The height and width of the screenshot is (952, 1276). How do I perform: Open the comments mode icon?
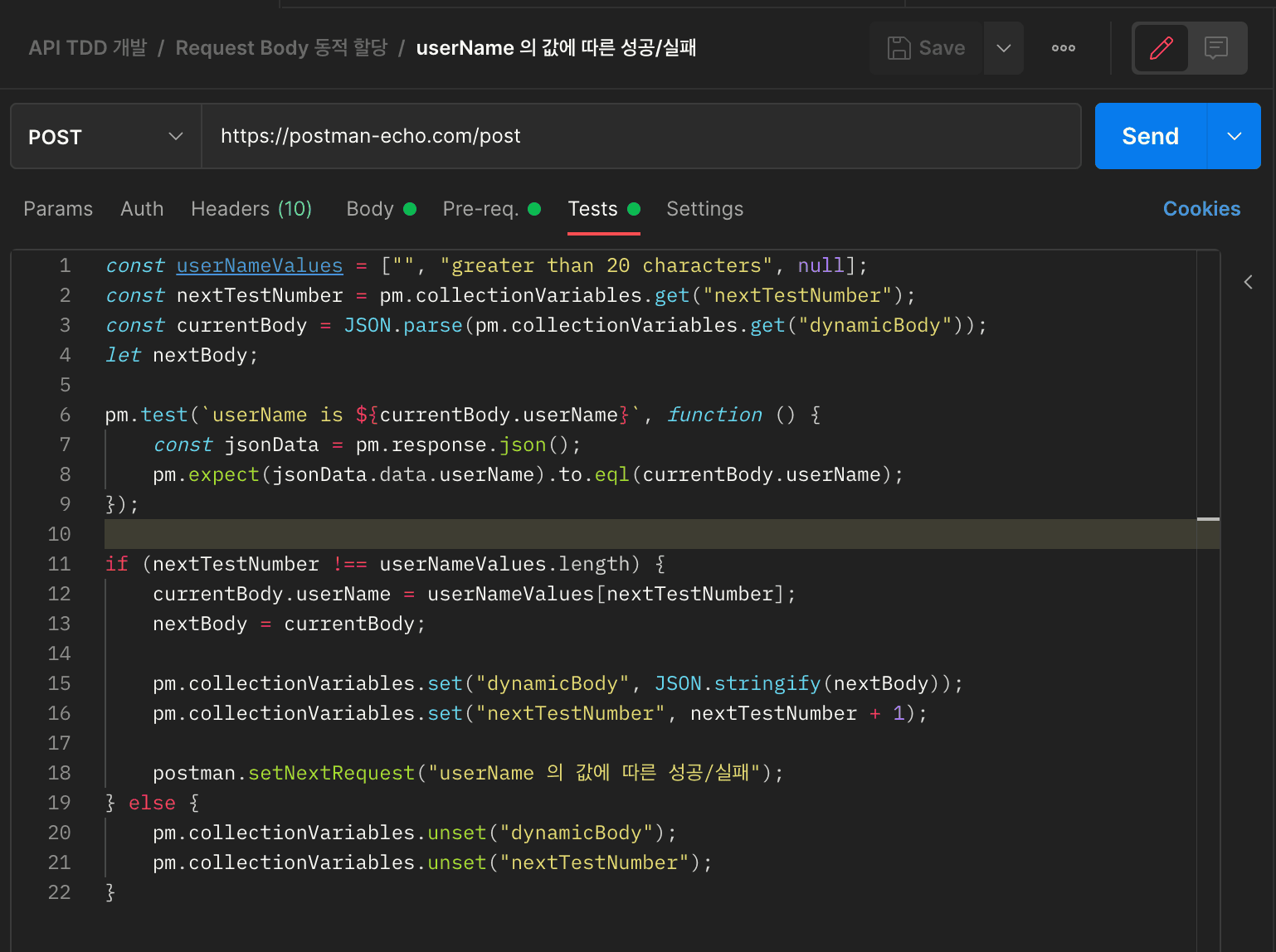click(1216, 48)
